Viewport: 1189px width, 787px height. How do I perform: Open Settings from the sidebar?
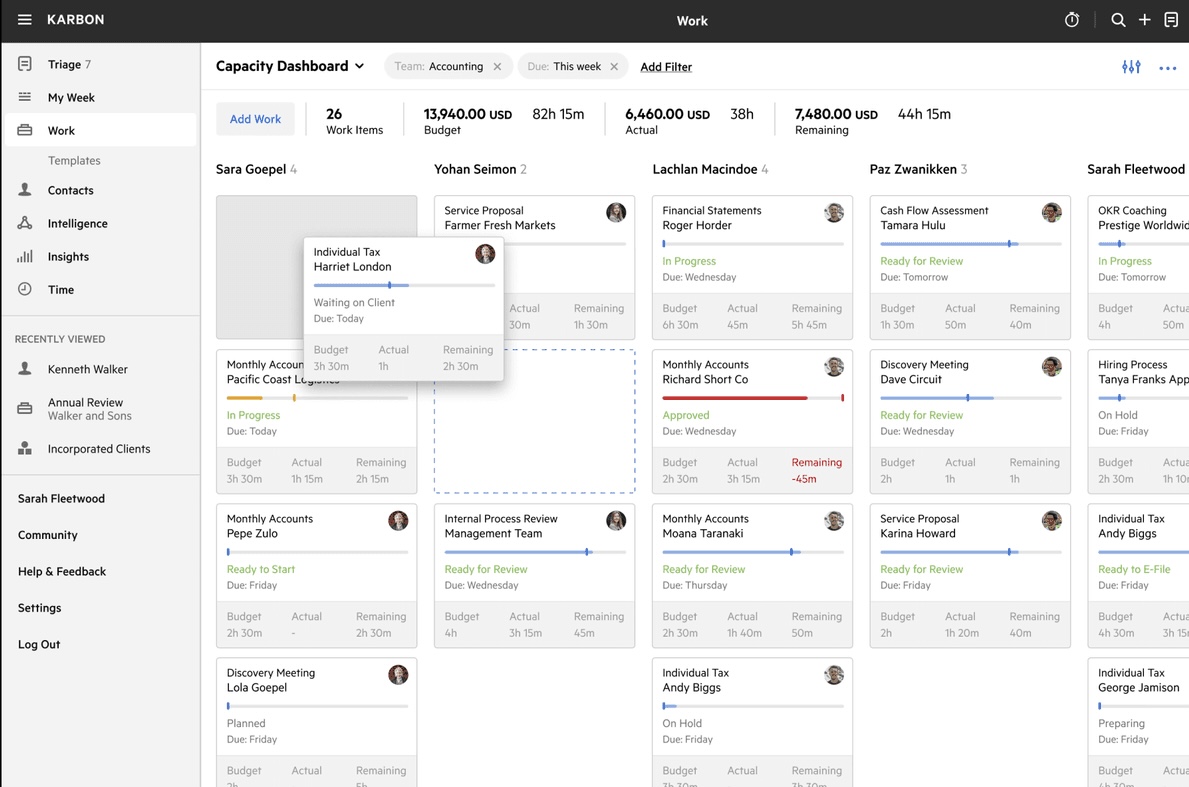tap(39, 608)
